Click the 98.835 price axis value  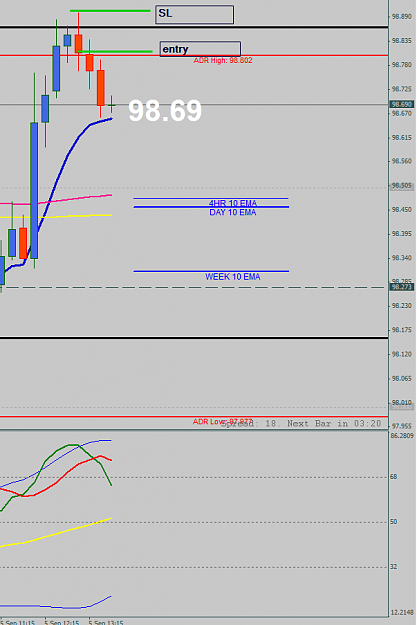tap(401, 41)
